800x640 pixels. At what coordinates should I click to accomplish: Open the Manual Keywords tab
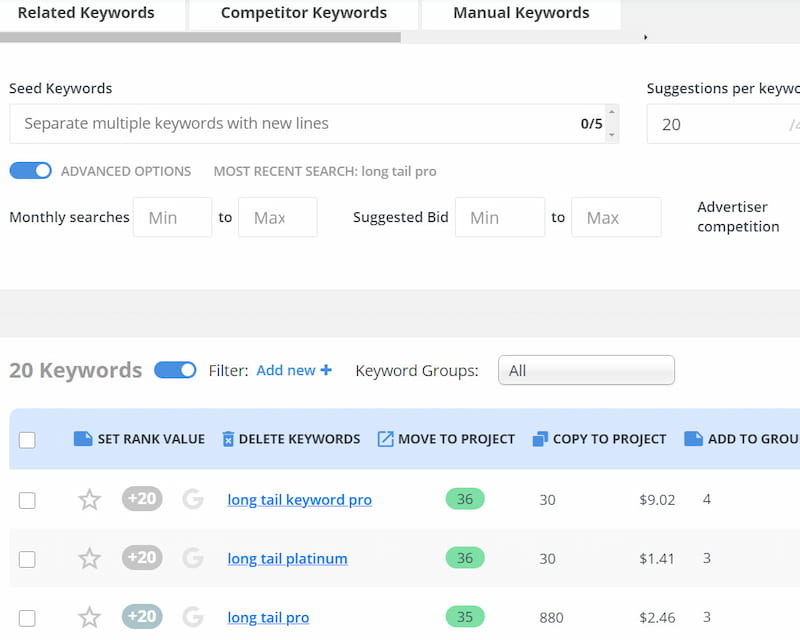point(521,13)
